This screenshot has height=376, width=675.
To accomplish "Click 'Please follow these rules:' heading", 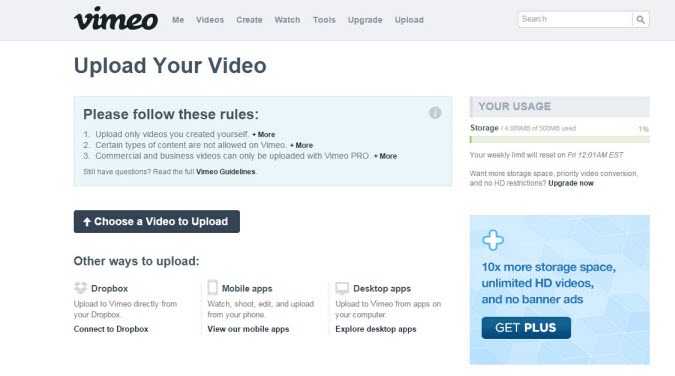I will (171, 114).
